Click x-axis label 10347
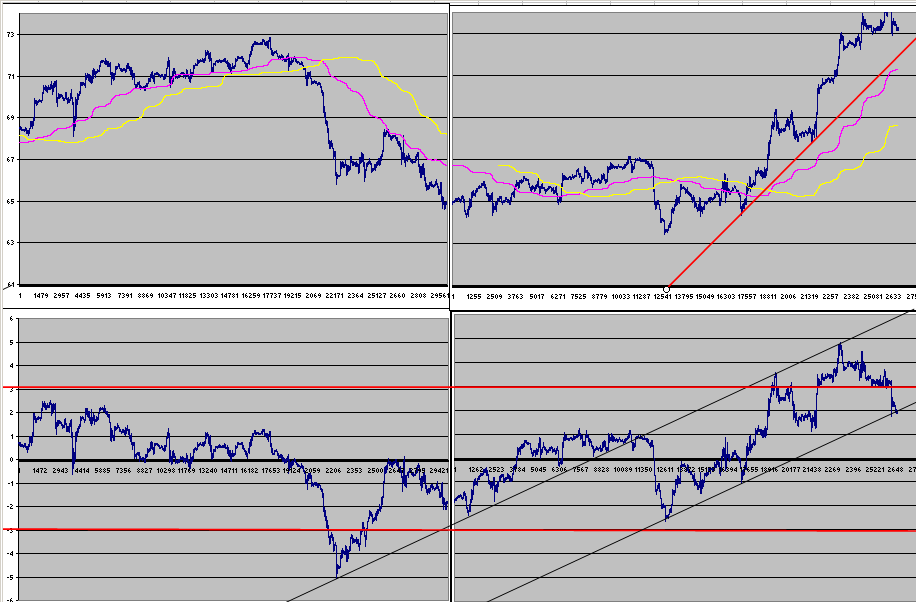 tap(166, 296)
